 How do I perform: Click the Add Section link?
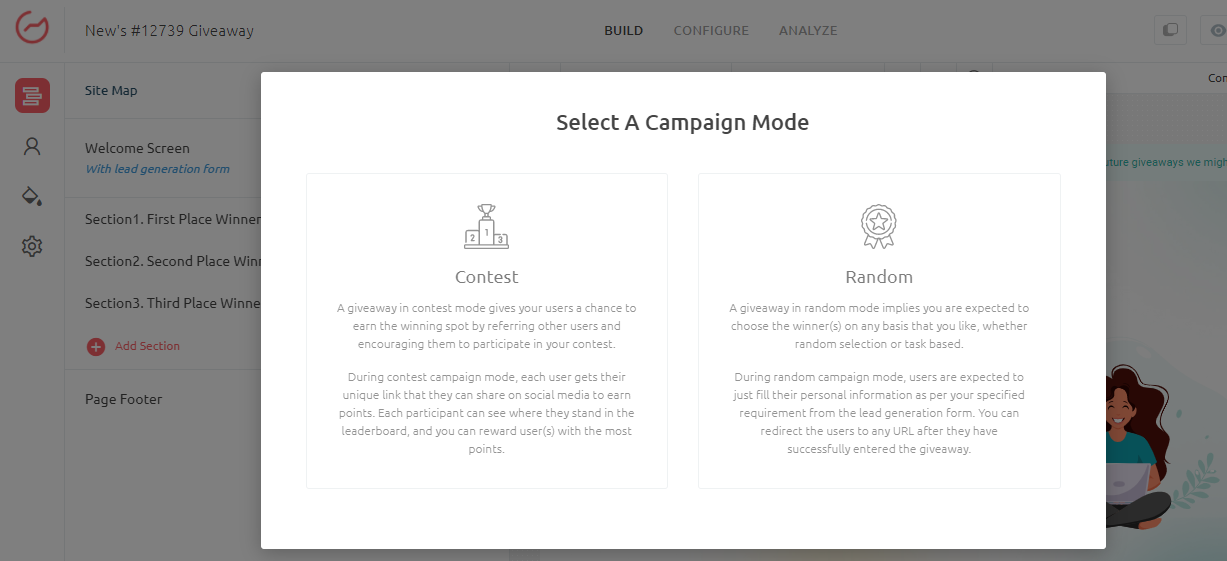tap(147, 346)
